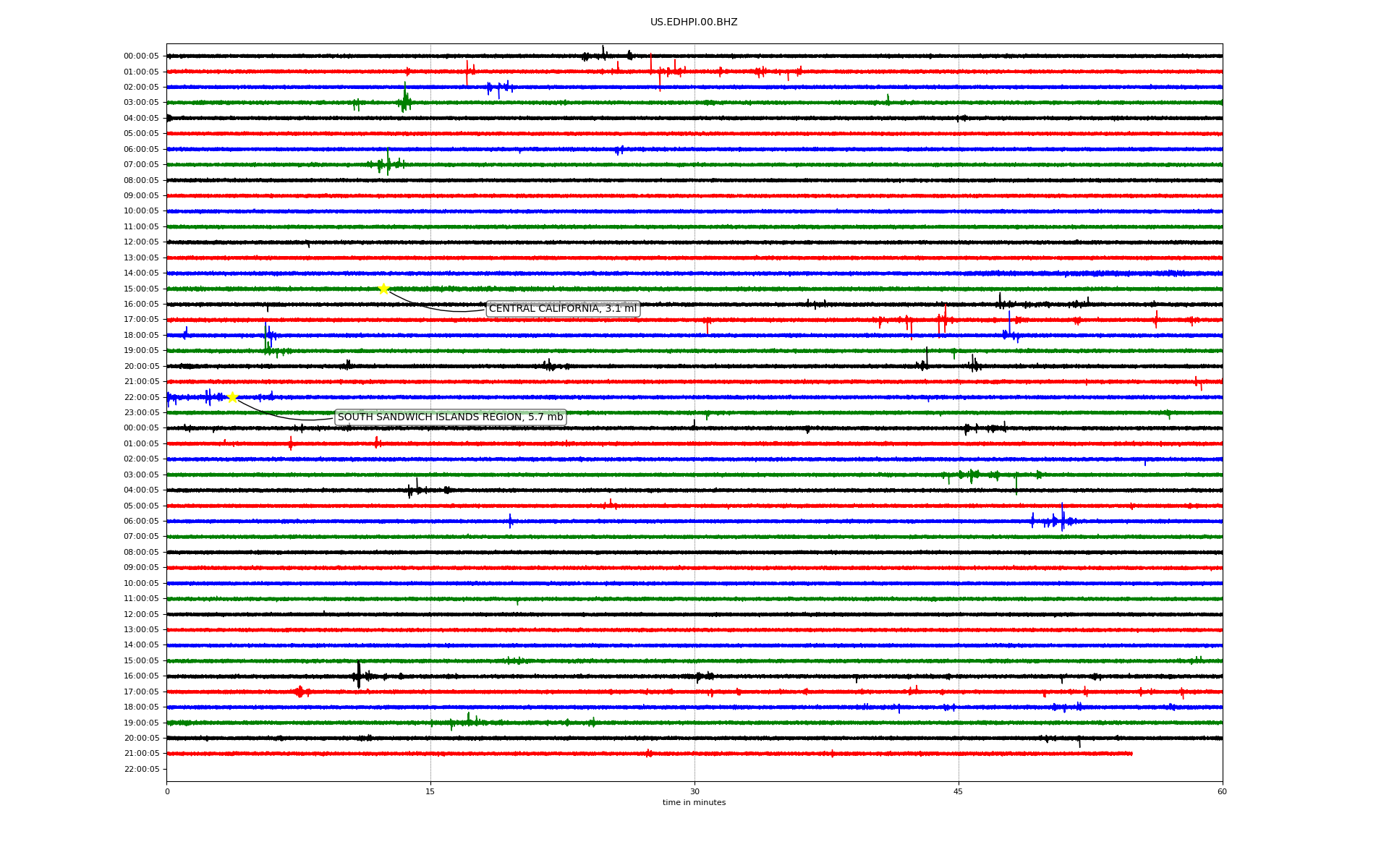The image size is (1389, 868).
Task: Click the SOUTH SANDWICH ISLANDS REGION, 5.7 mb label
Action: tap(450, 417)
